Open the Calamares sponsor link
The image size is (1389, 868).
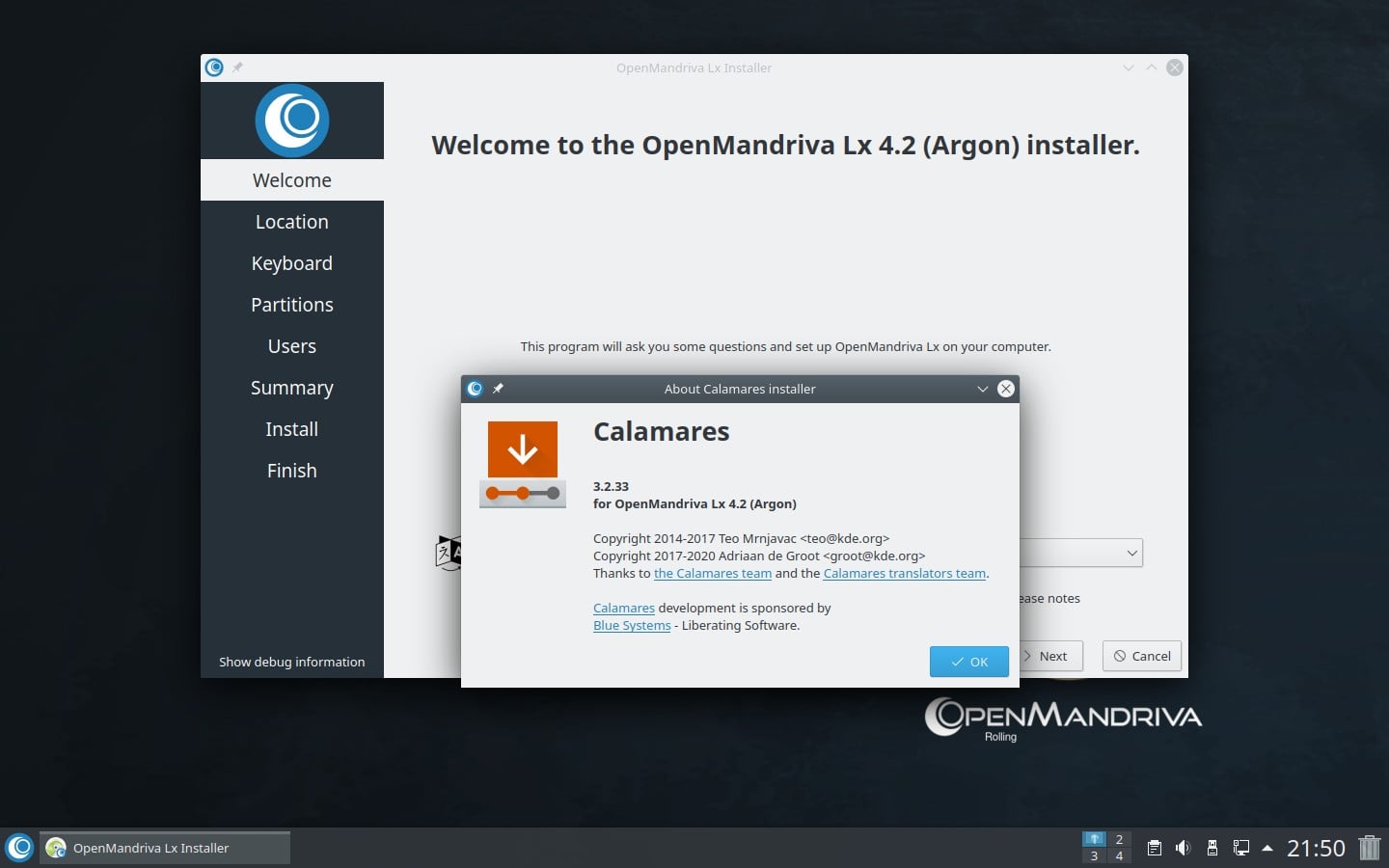624,608
